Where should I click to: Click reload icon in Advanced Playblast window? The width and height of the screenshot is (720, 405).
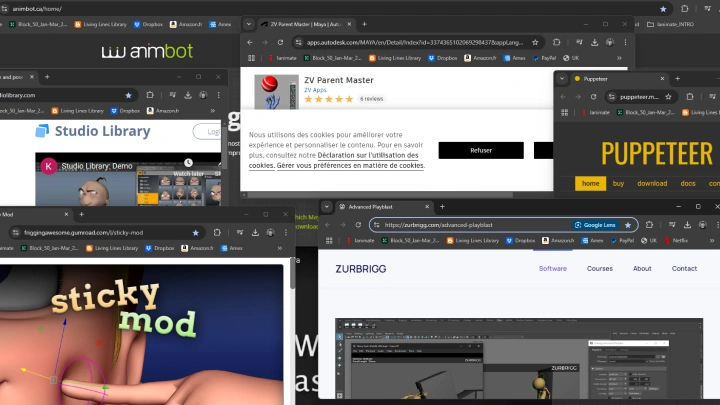pyautogui.click(x=358, y=225)
